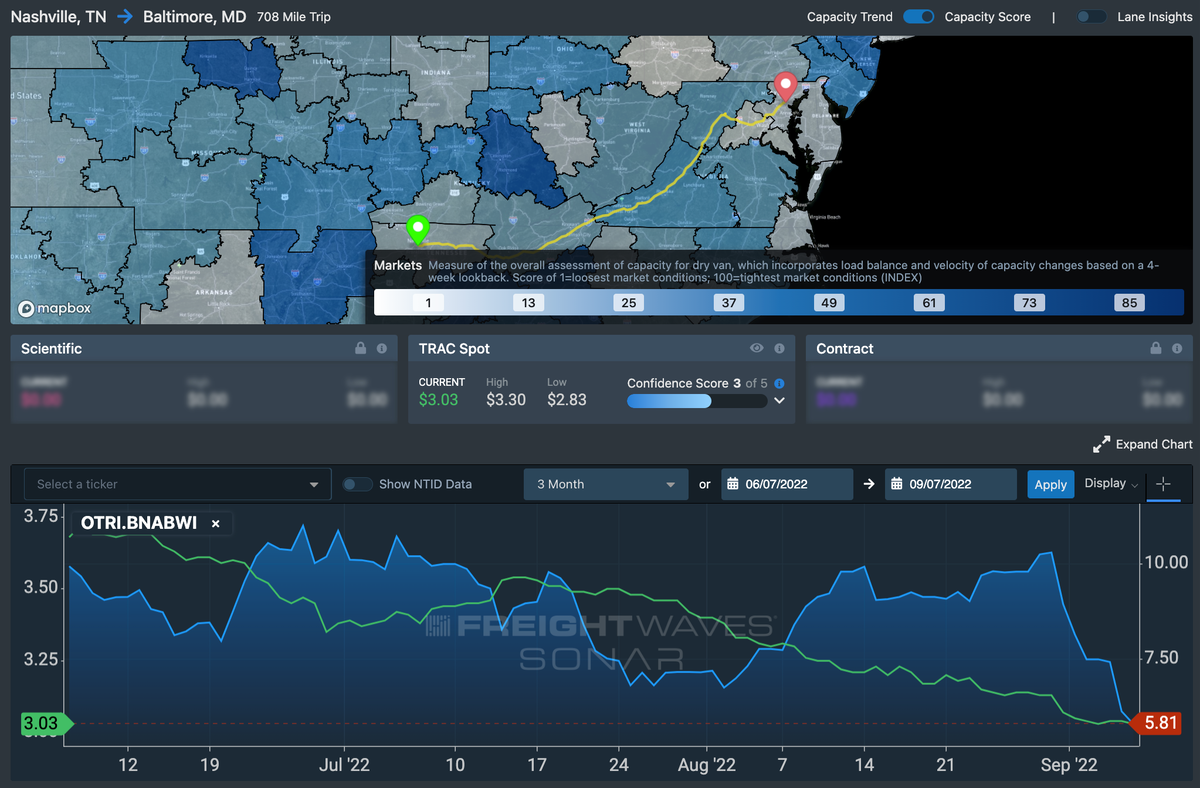The width and height of the screenshot is (1200, 788).
Task: Click the Nashville, TN origin text
Action: pyautogui.click(x=59, y=17)
